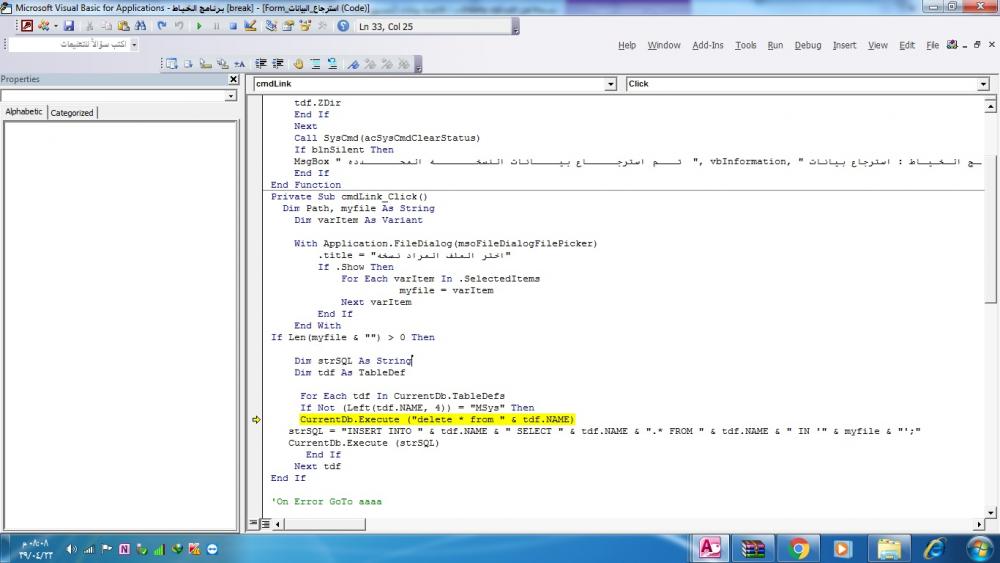1000x563 pixels.
Task: Open Edit toolbar options arrow
Action: (418, 64)
